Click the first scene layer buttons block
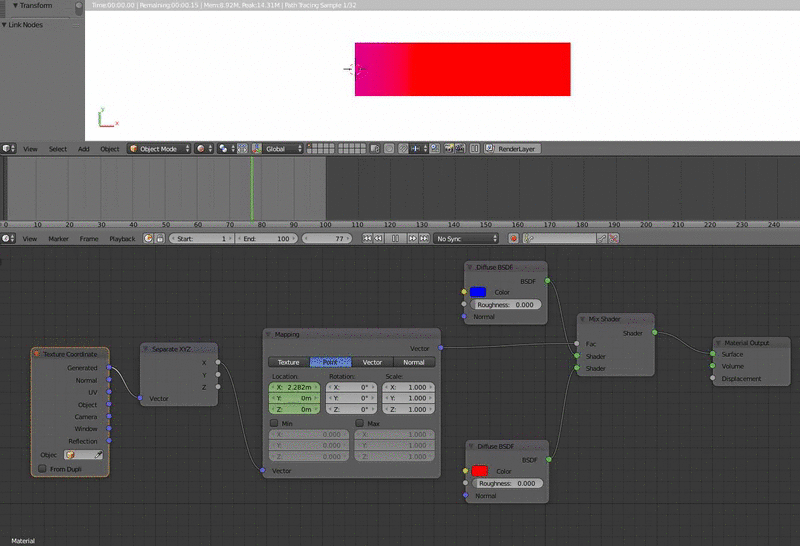Viewport: 800px width, 546px height. (320, 148)
